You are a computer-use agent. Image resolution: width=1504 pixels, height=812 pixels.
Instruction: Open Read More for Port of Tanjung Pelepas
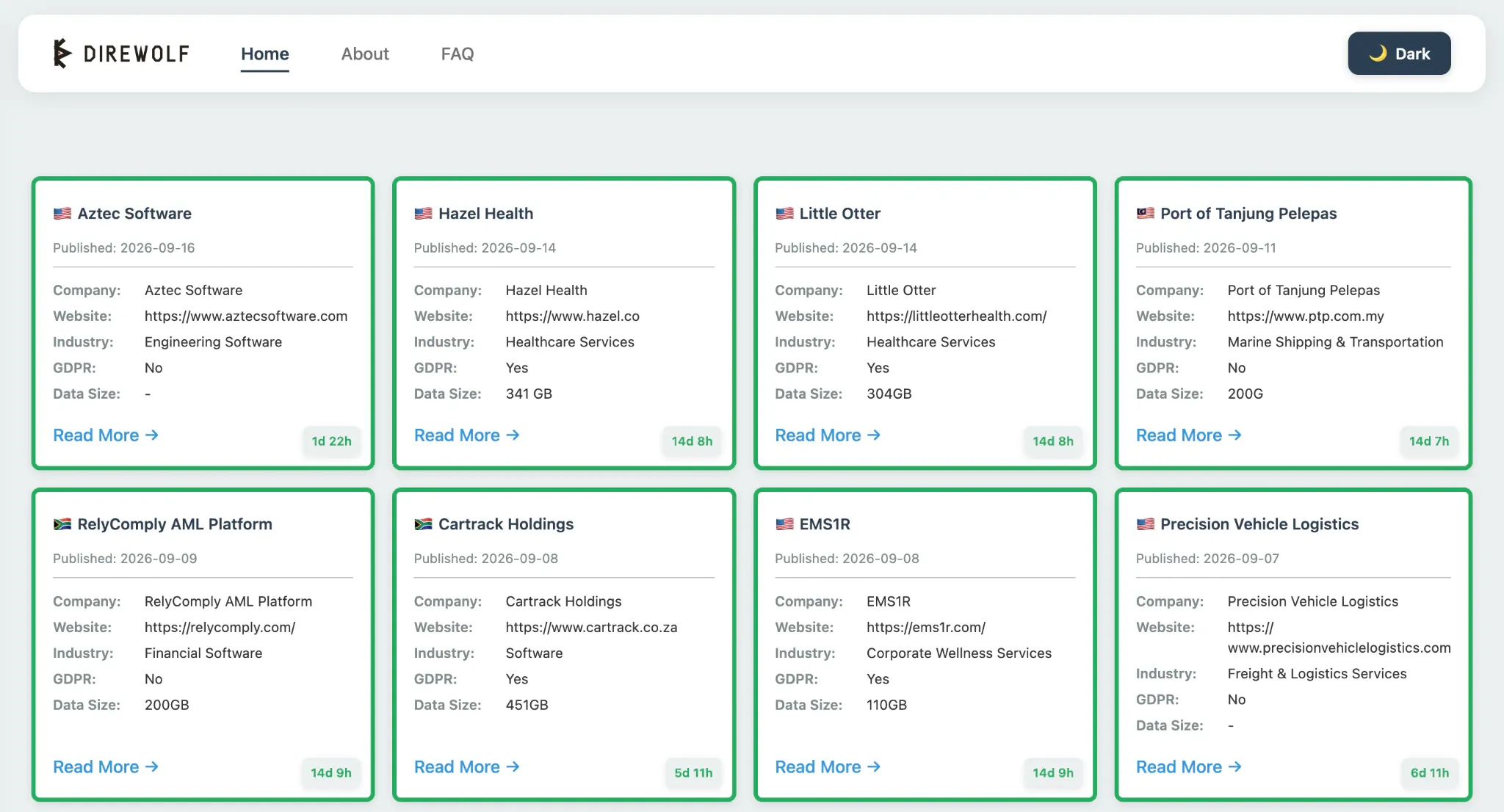[x=1189, y=435]
